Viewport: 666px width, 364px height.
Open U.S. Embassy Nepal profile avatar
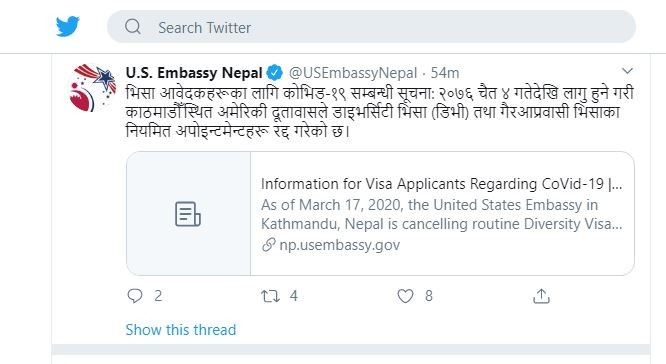click(x=93, y=88)
